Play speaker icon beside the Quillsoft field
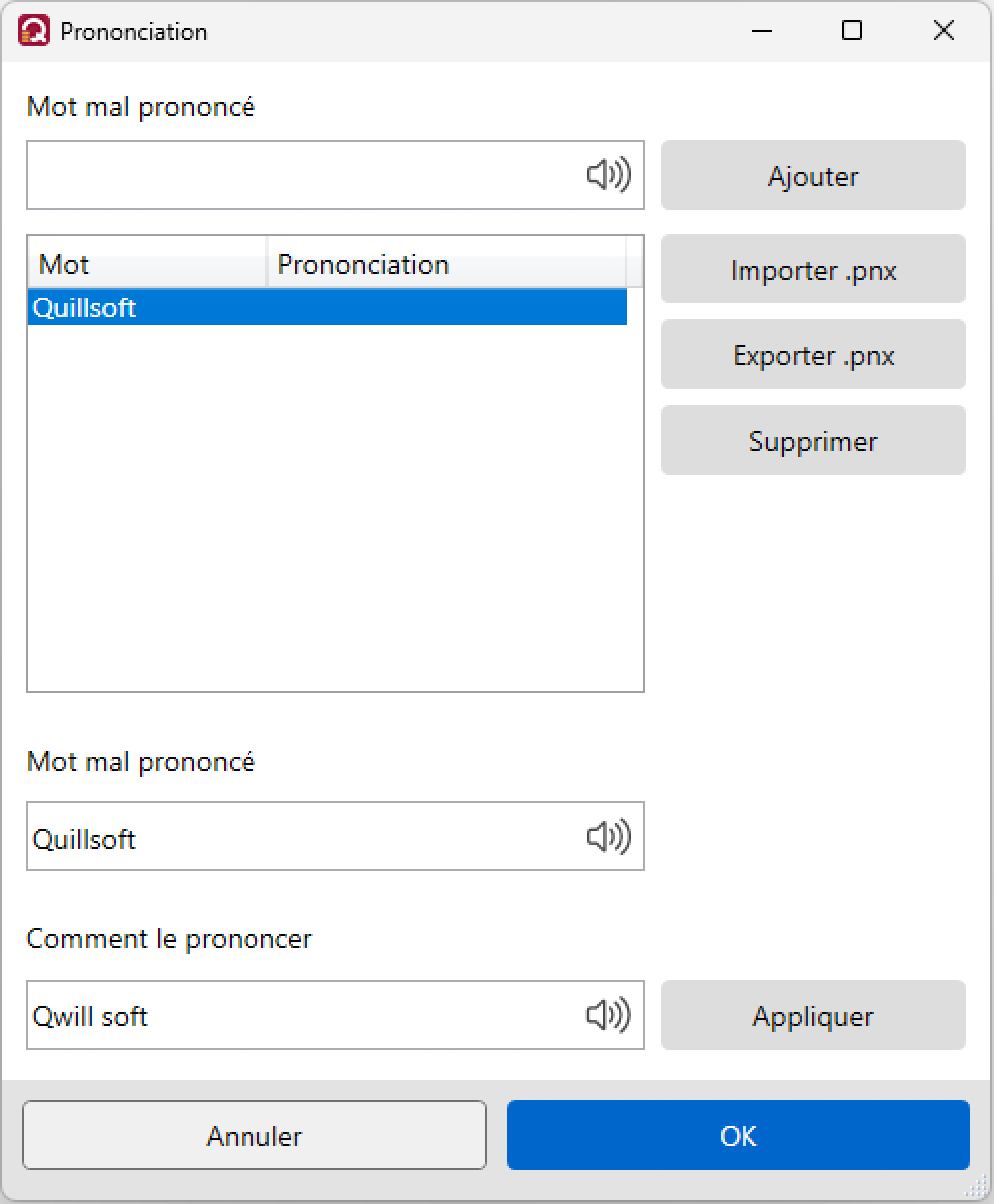This screenshot has width=994, height=1204. tap(608, 837)
